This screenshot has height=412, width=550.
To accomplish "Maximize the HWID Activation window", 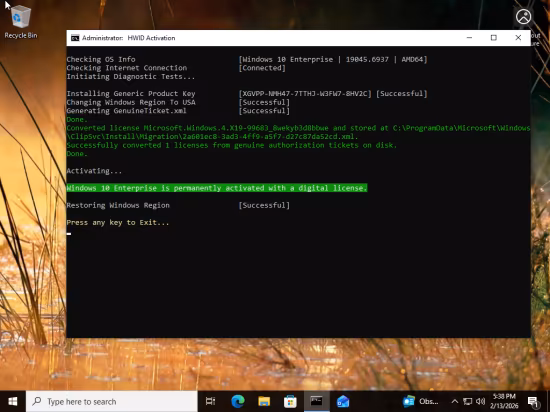I will (x=494, y=38).
